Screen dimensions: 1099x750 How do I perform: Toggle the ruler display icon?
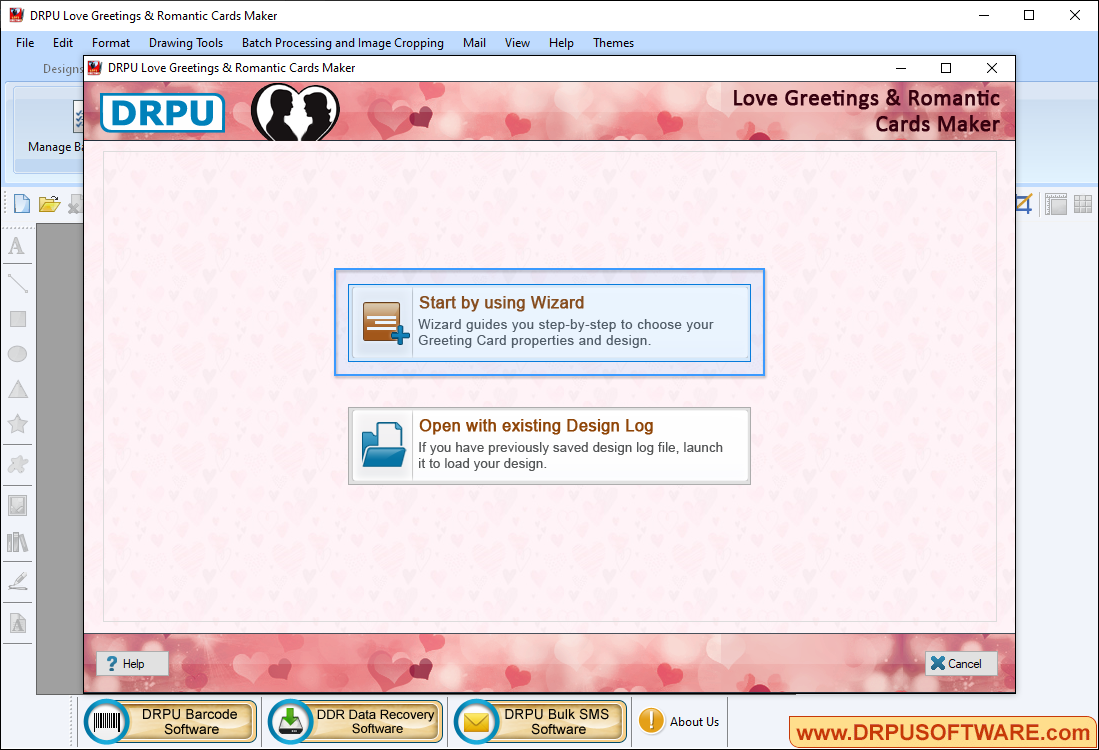1056,204
